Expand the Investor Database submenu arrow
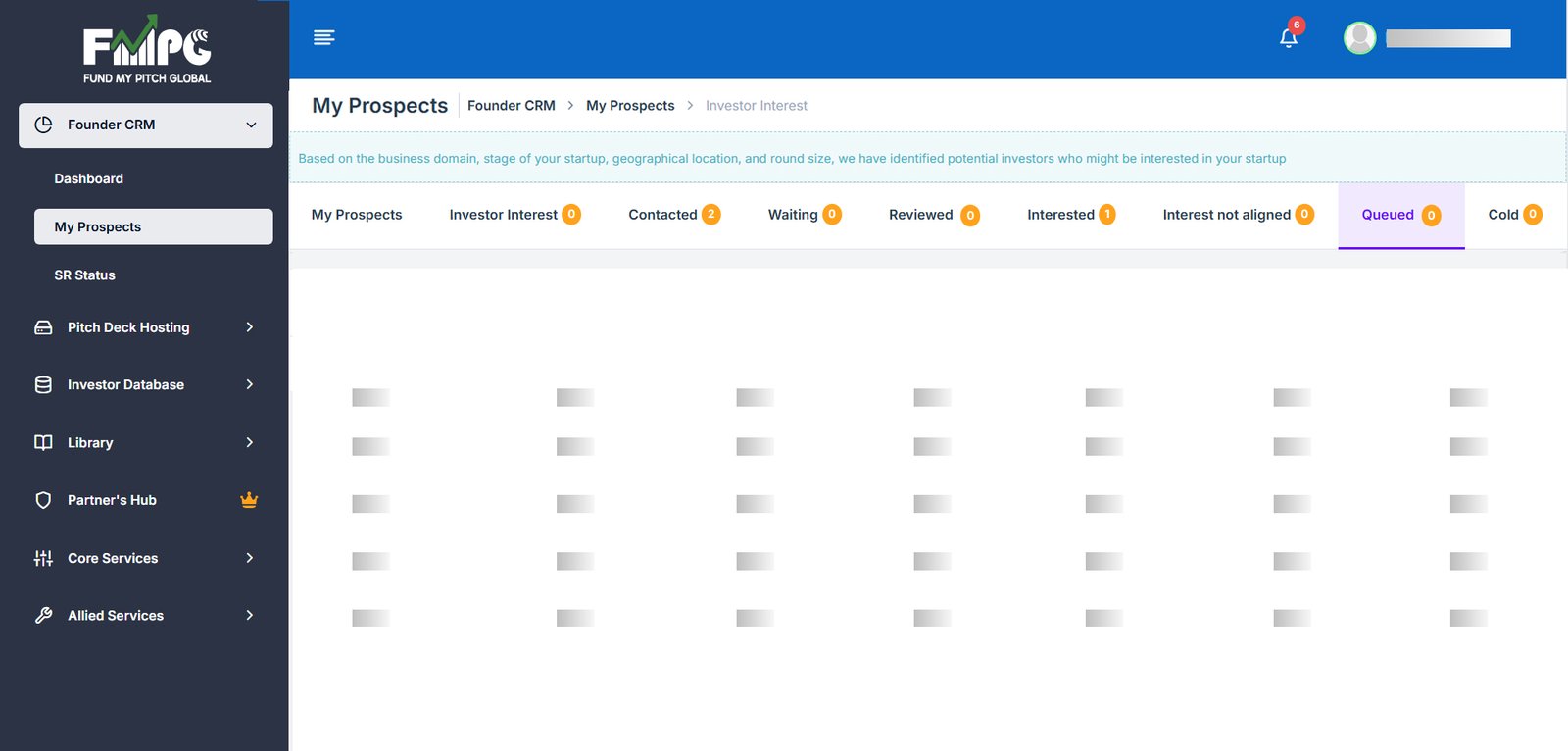The image size is (1568, 751). point(250,385)
